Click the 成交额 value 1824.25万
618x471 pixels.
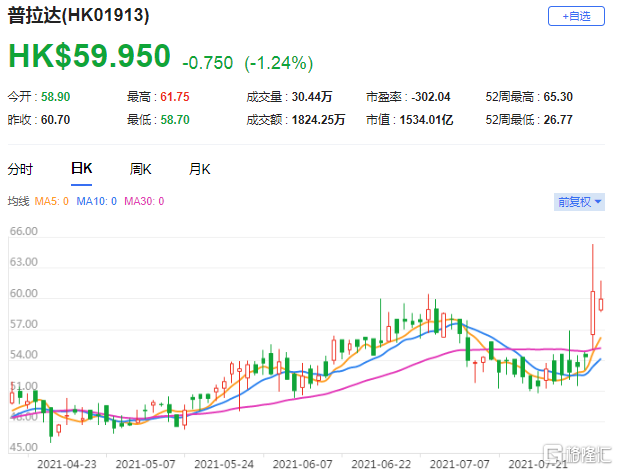coord(318,120)
